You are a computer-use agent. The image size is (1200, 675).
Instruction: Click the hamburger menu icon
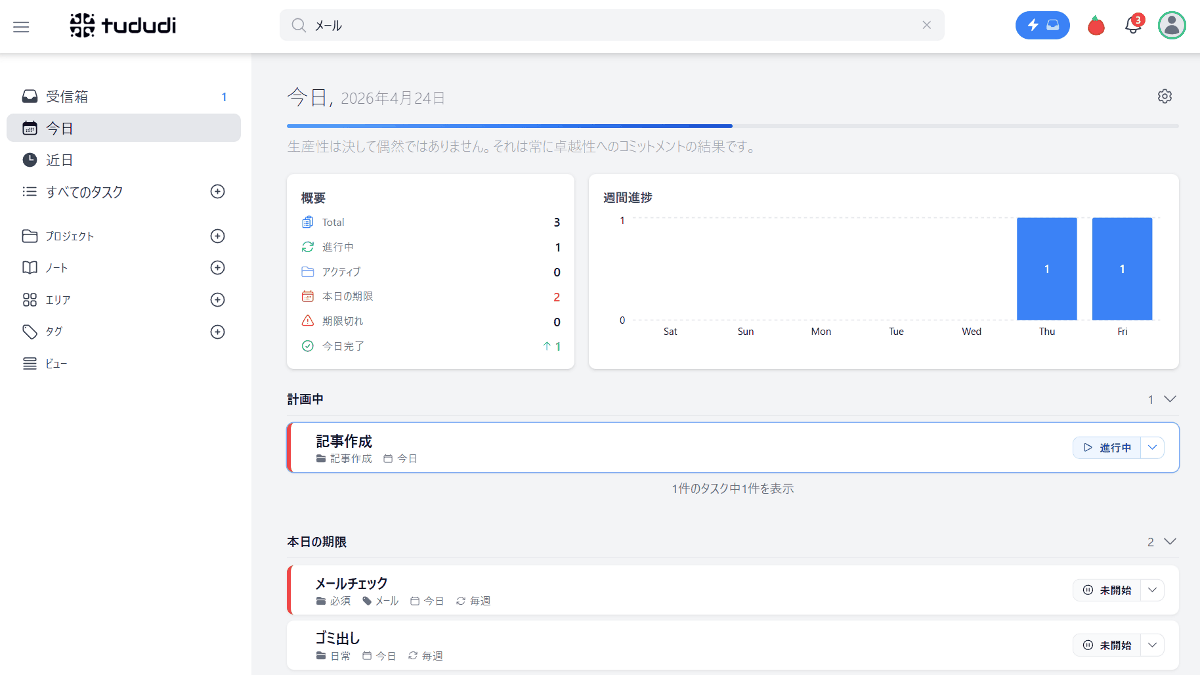click(21, 27)
